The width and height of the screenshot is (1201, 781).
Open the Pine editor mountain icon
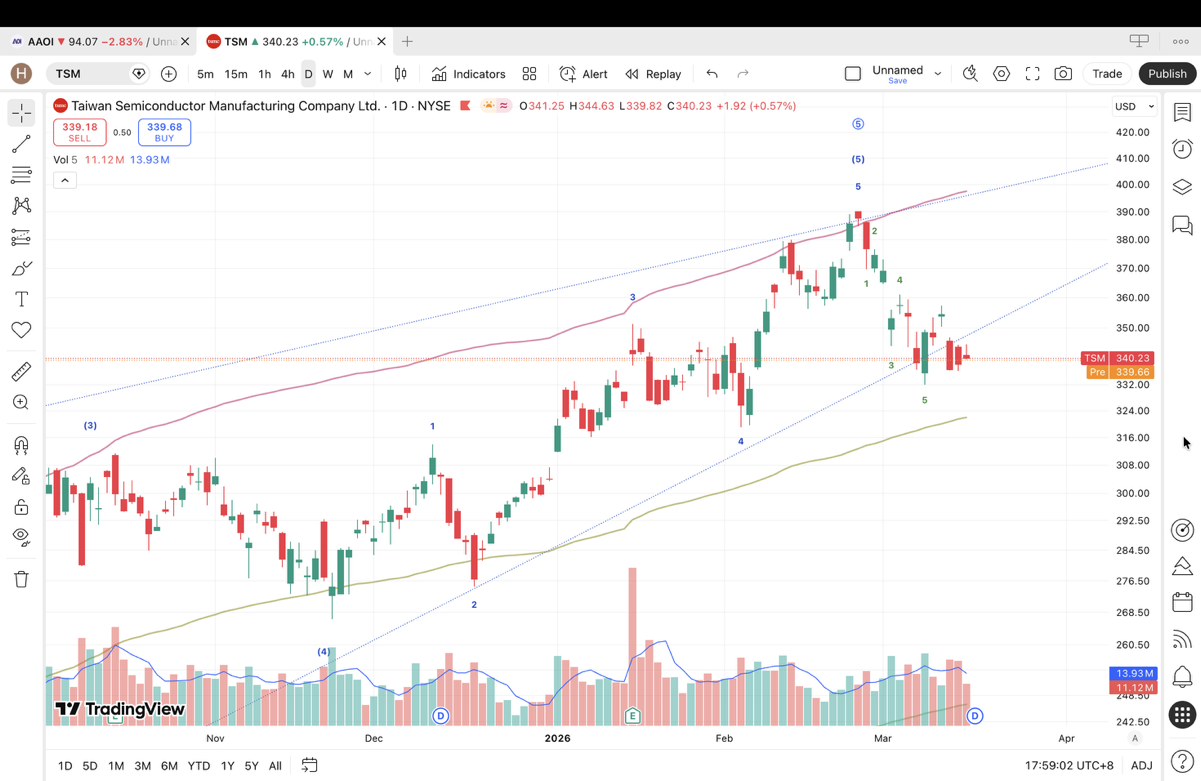pyautogui.click(x=1182, y=566)
